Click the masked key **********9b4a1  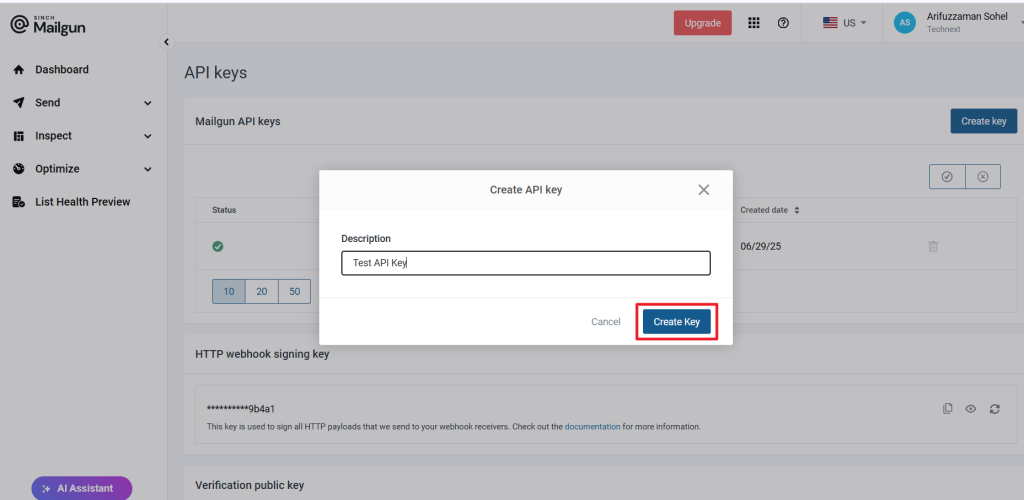(240, 409)
